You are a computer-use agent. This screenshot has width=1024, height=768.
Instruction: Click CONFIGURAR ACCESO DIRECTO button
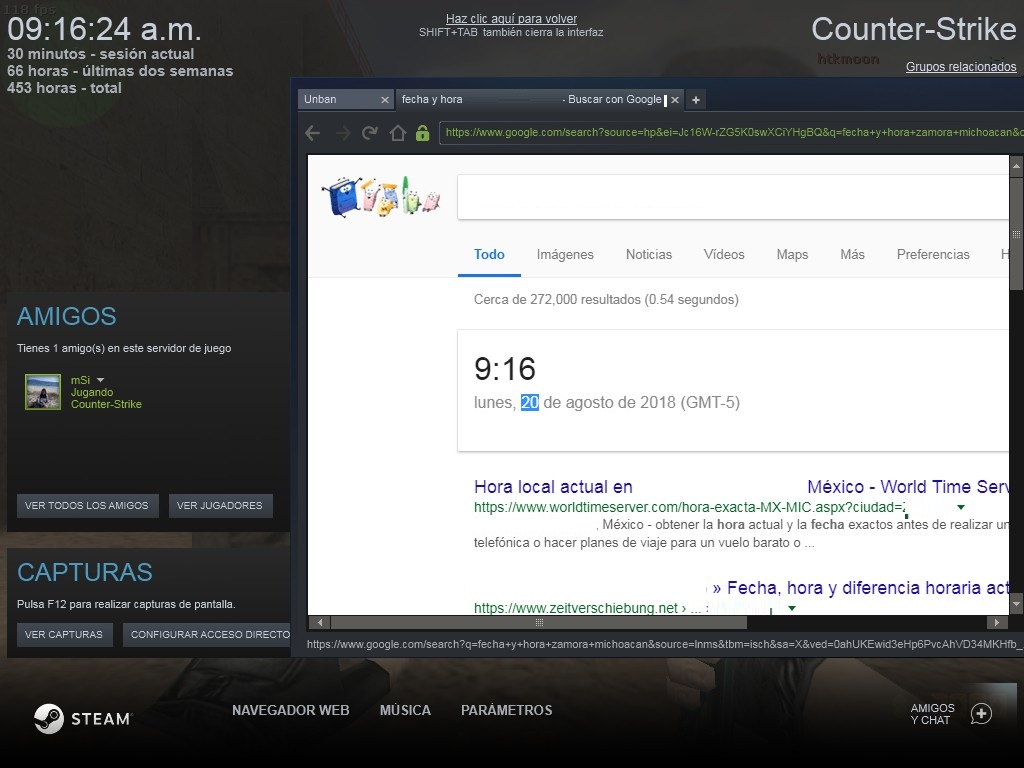[207, 634]
